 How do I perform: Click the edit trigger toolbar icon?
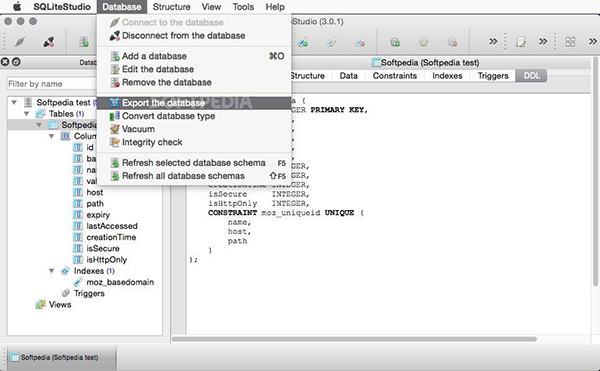tap(424, 42)
